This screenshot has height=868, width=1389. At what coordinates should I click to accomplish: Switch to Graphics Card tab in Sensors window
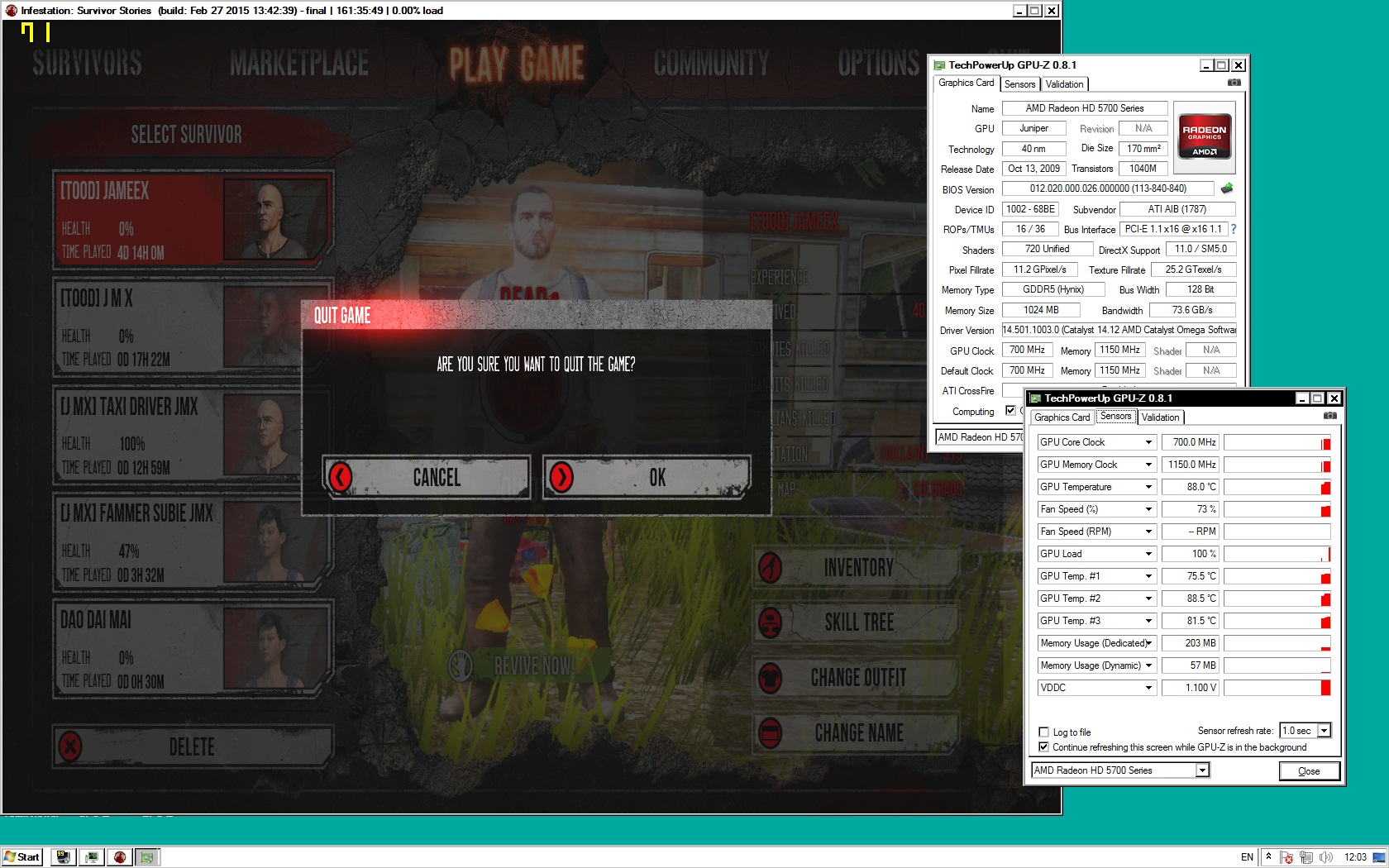pyautogui.click(x=1062, y=417)
